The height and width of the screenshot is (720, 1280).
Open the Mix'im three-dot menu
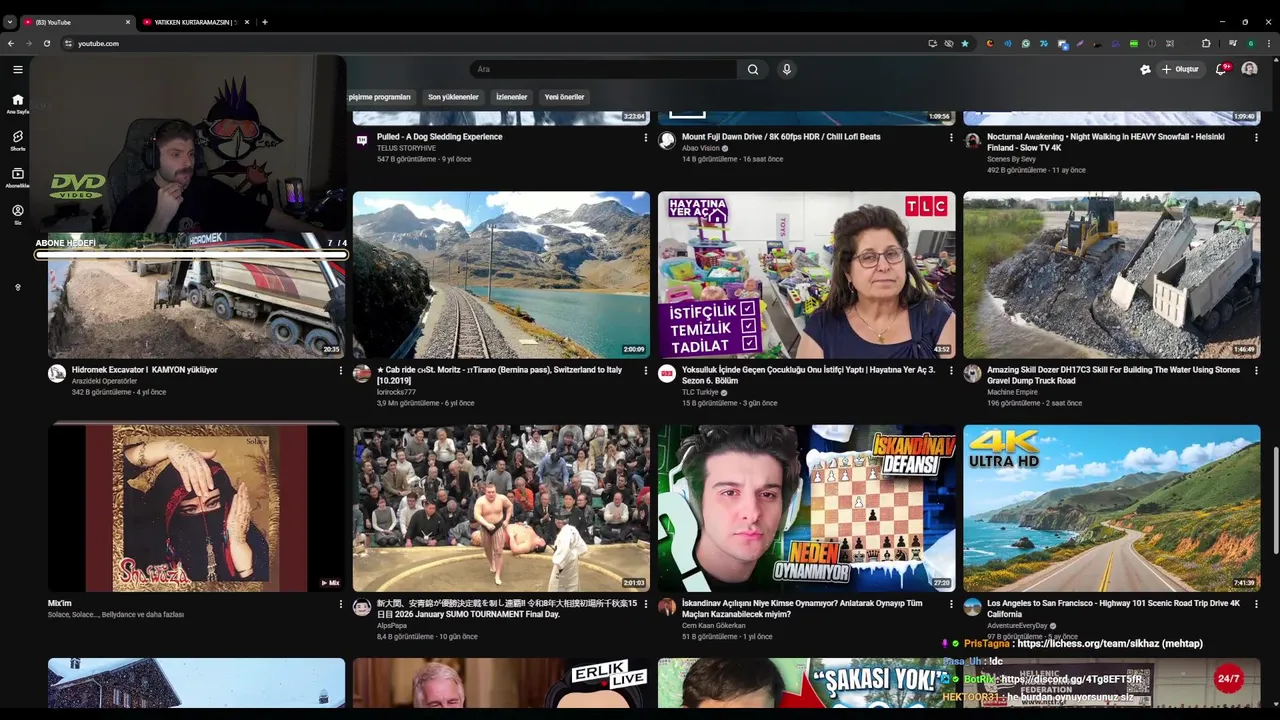(x=341, y=605)
